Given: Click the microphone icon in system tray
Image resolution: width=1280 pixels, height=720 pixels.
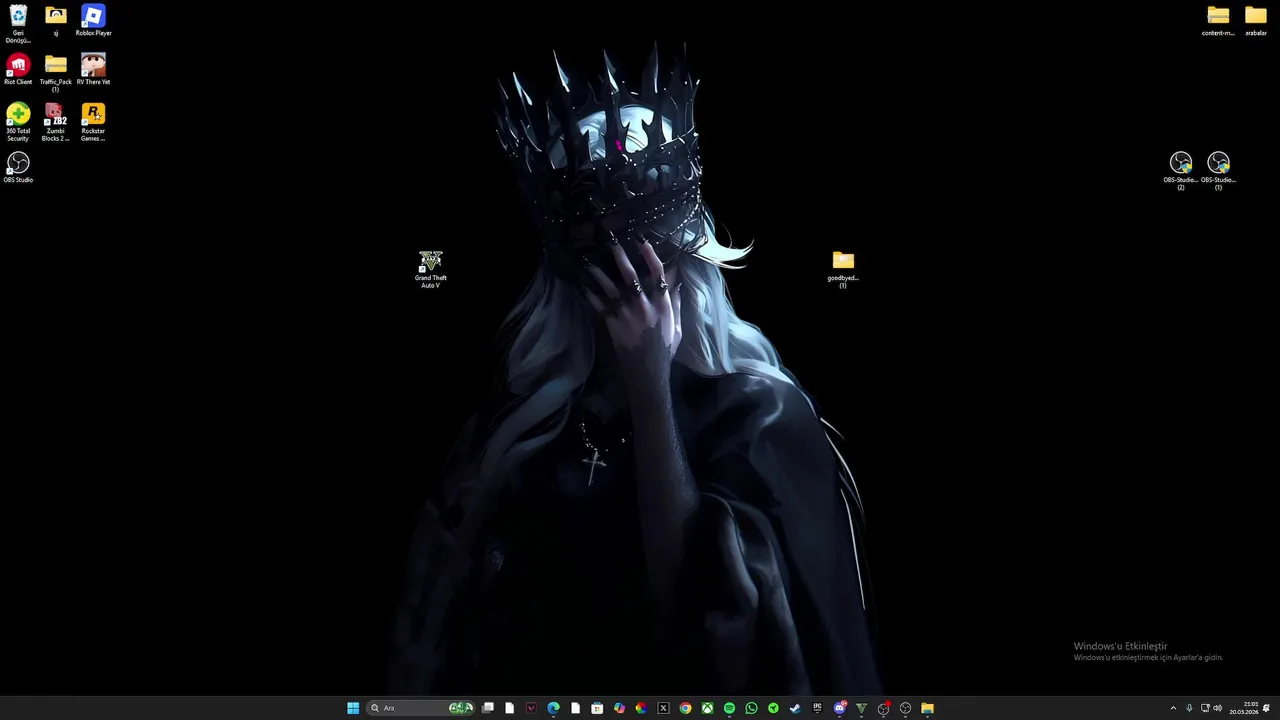Looking at the screenshot, I should [1189, 708].
